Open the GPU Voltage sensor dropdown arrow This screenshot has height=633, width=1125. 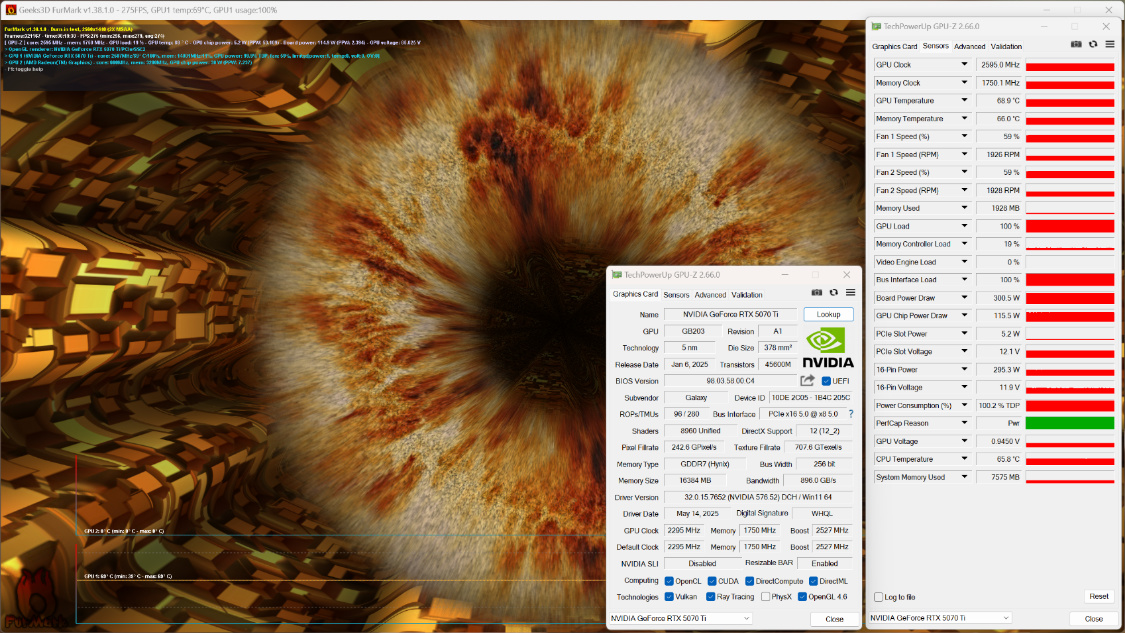964,441
